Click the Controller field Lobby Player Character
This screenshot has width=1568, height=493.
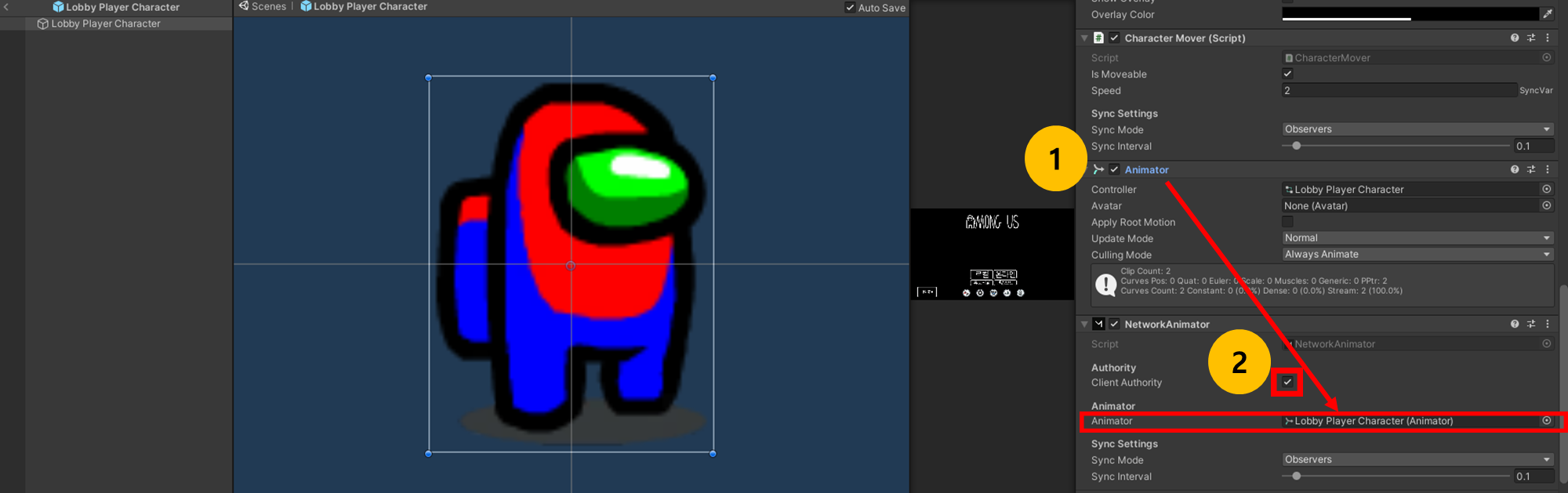[x=1410, y=190]
